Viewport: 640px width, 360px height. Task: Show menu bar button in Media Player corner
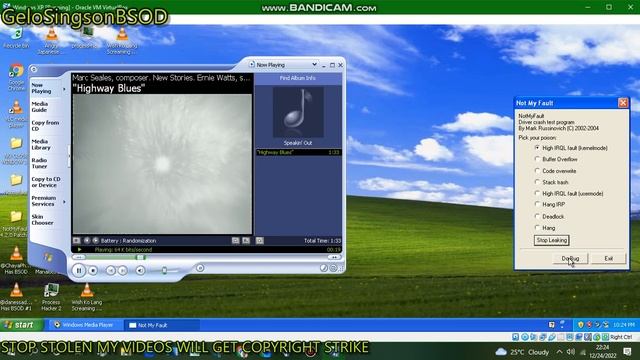click(34, 69)
